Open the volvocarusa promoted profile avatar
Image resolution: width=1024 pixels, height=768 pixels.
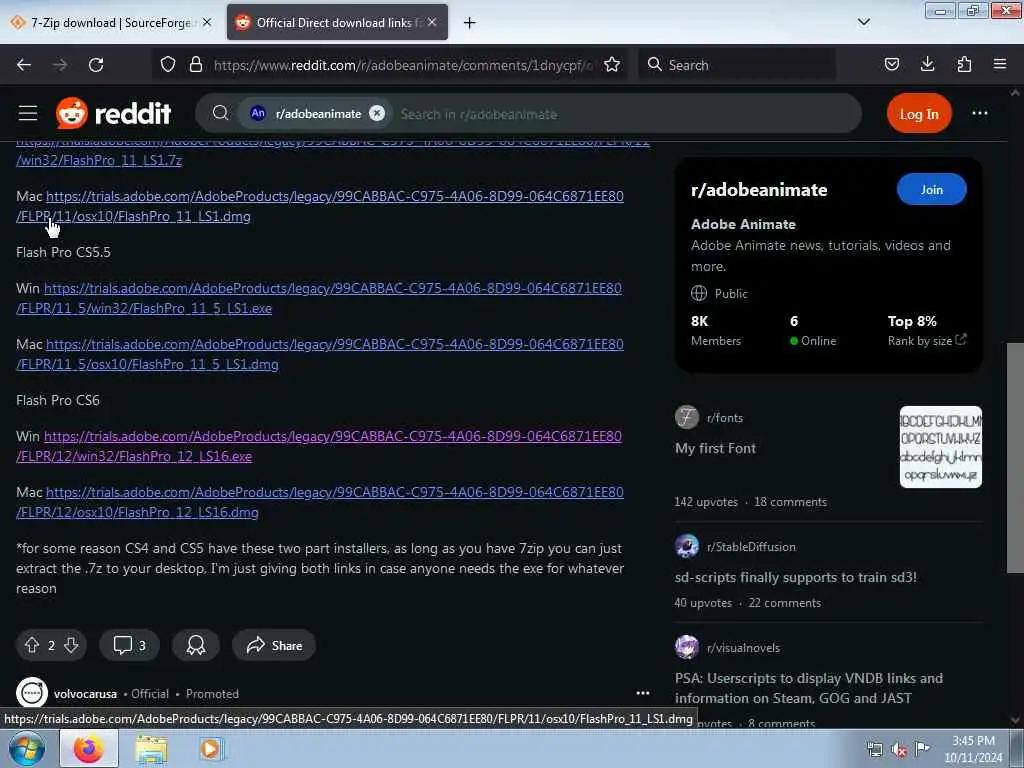coord(31,693)
